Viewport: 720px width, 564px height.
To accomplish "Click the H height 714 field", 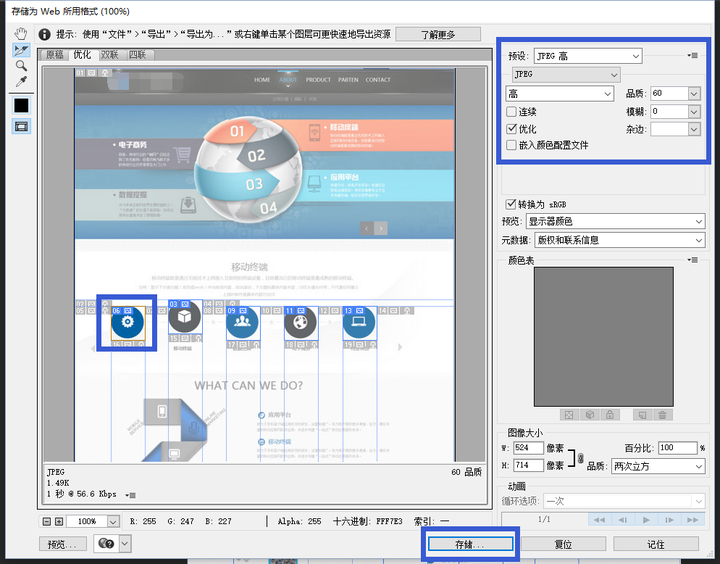I will tap(528, 465).
